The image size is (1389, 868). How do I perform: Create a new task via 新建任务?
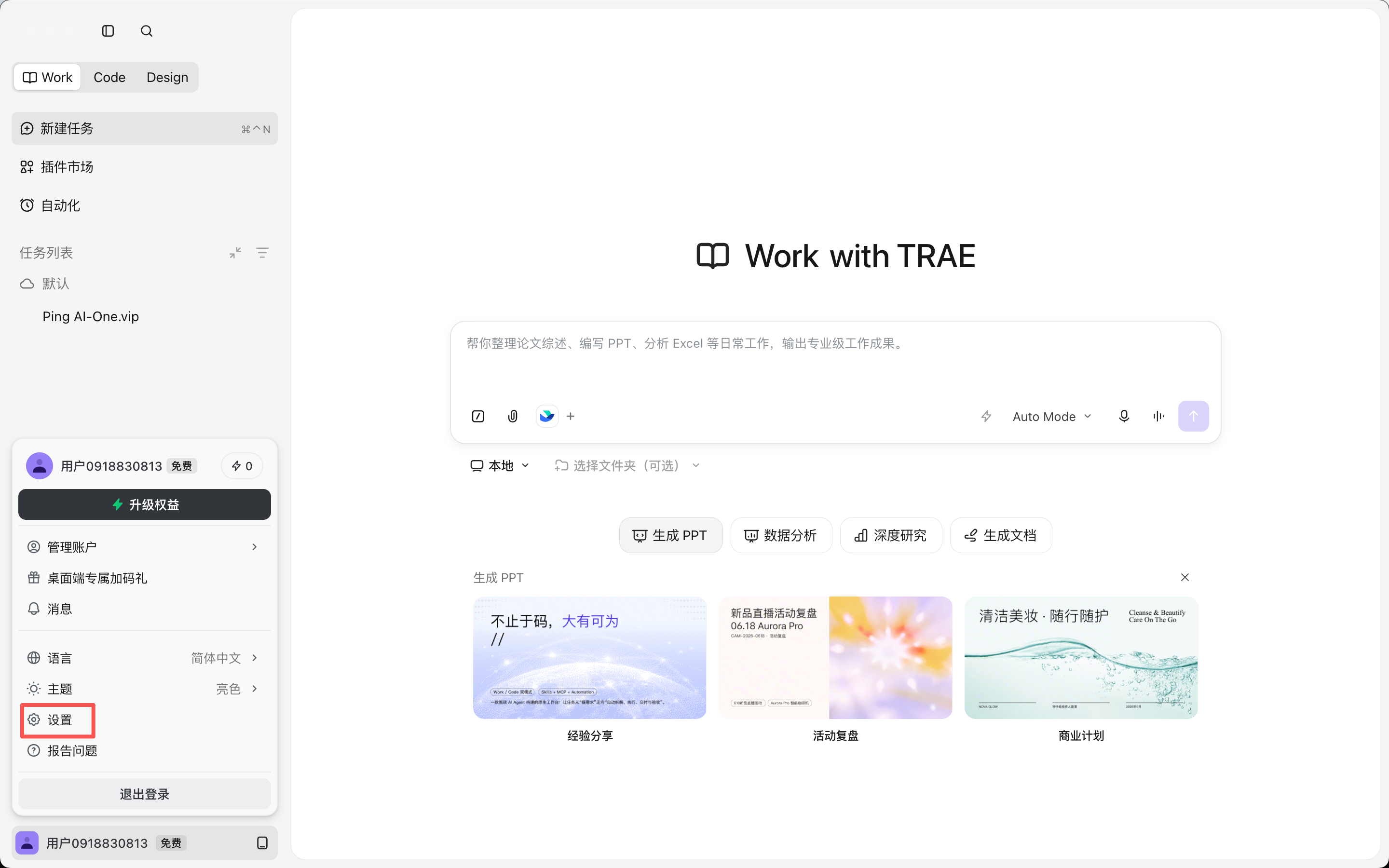point(145,128)
